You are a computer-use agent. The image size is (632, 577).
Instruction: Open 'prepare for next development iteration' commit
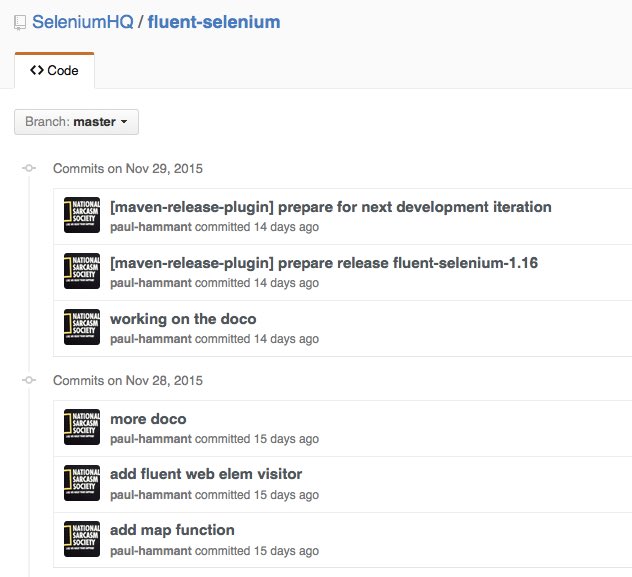pyautogui.click(x=330, y=208)
